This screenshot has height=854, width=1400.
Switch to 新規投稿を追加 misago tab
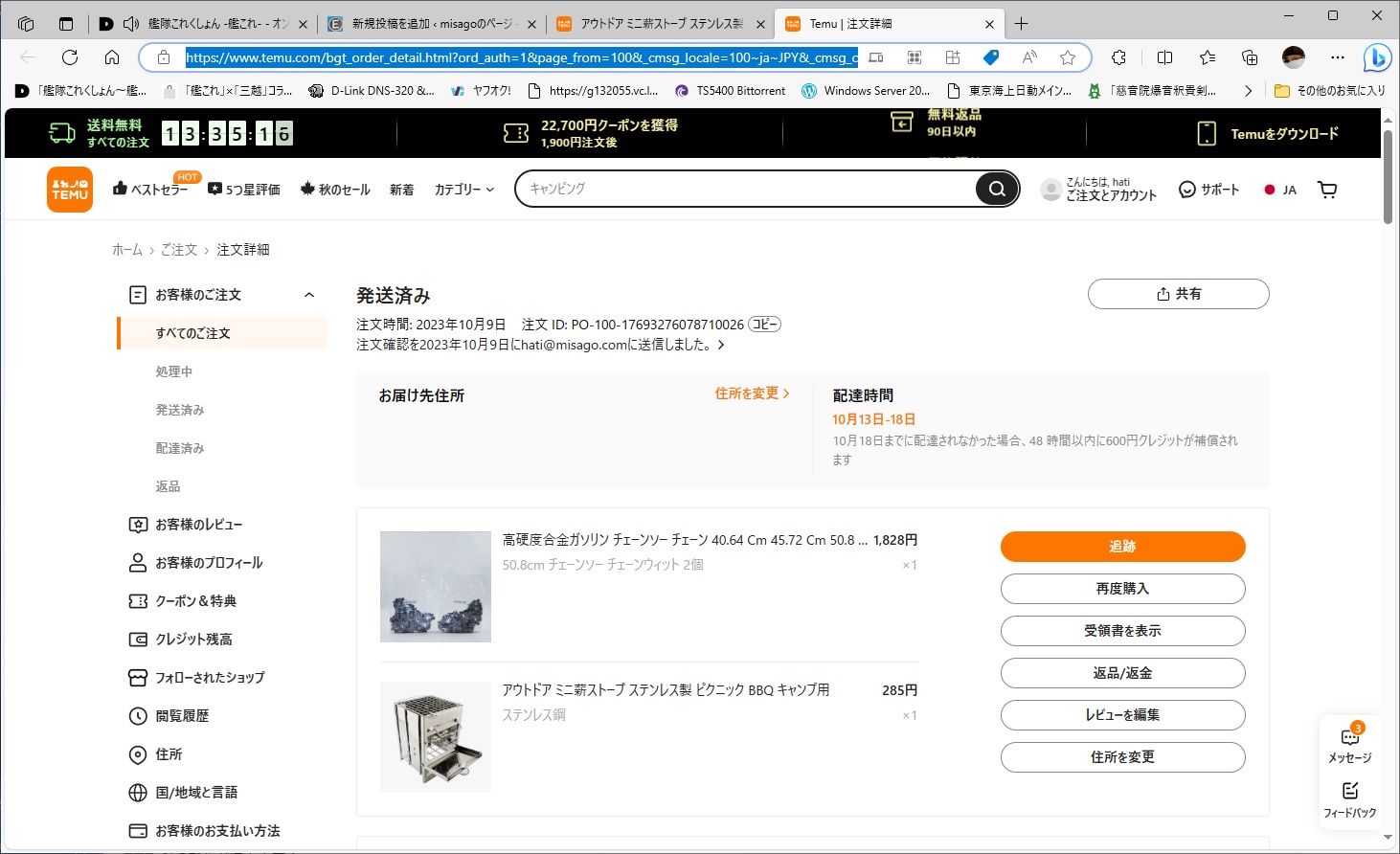432,24
